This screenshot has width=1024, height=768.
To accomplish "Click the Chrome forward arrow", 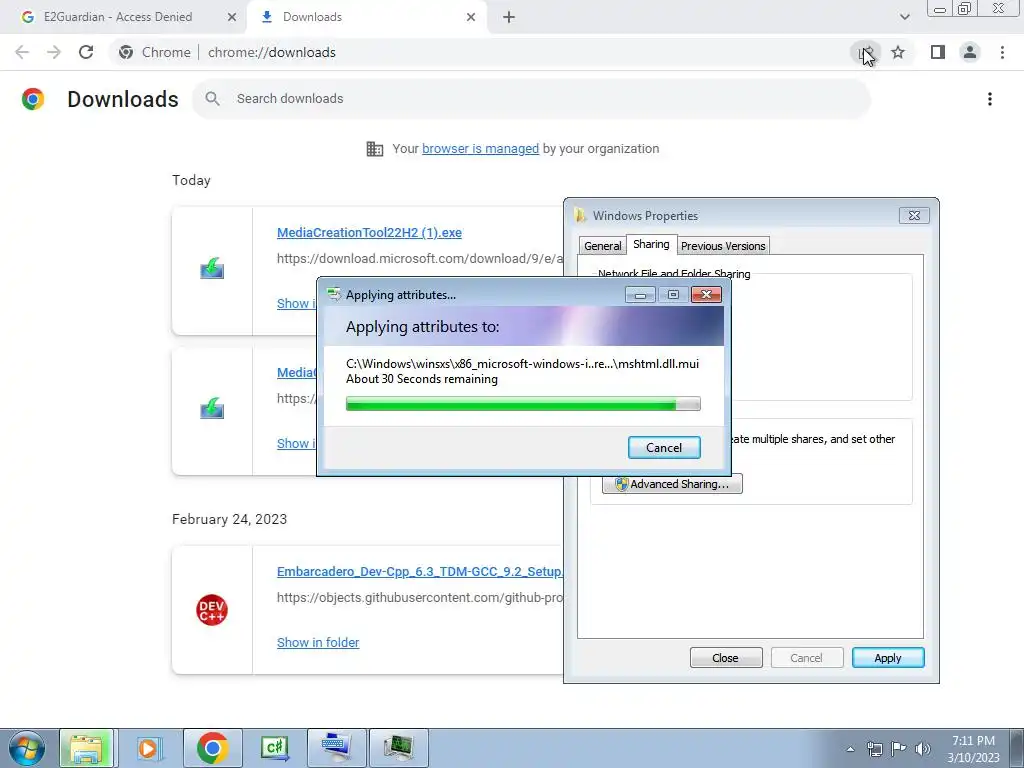I will click(x=54, y=52).
